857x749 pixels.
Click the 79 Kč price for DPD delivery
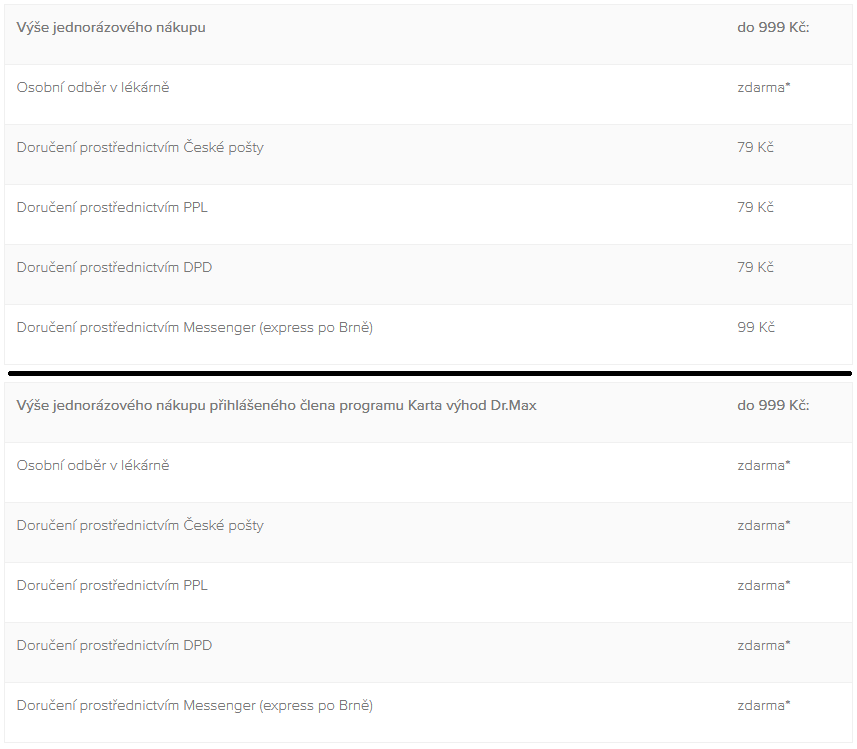tap(755, 267)
